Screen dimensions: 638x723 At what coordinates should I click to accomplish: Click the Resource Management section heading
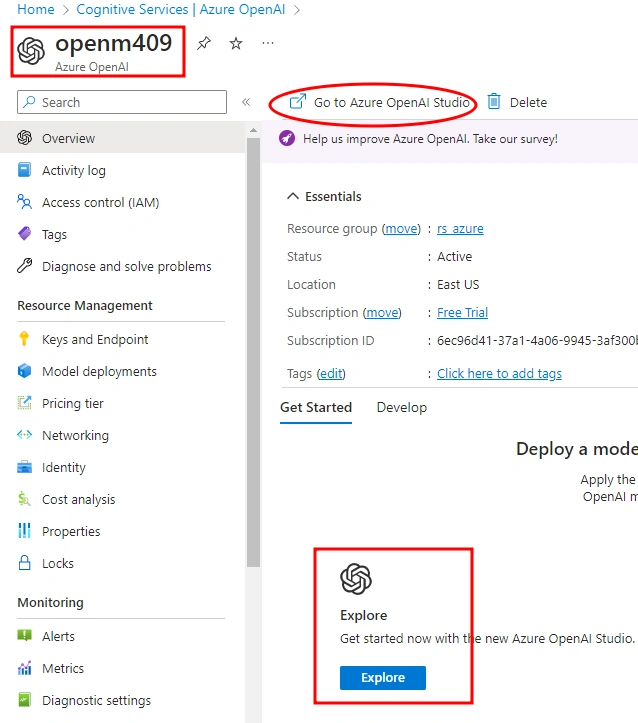point(85,306)
